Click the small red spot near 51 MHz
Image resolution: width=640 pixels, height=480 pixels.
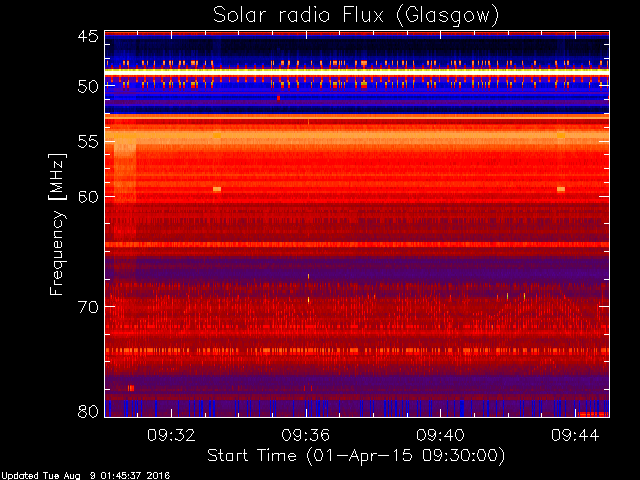click(278, 98)
